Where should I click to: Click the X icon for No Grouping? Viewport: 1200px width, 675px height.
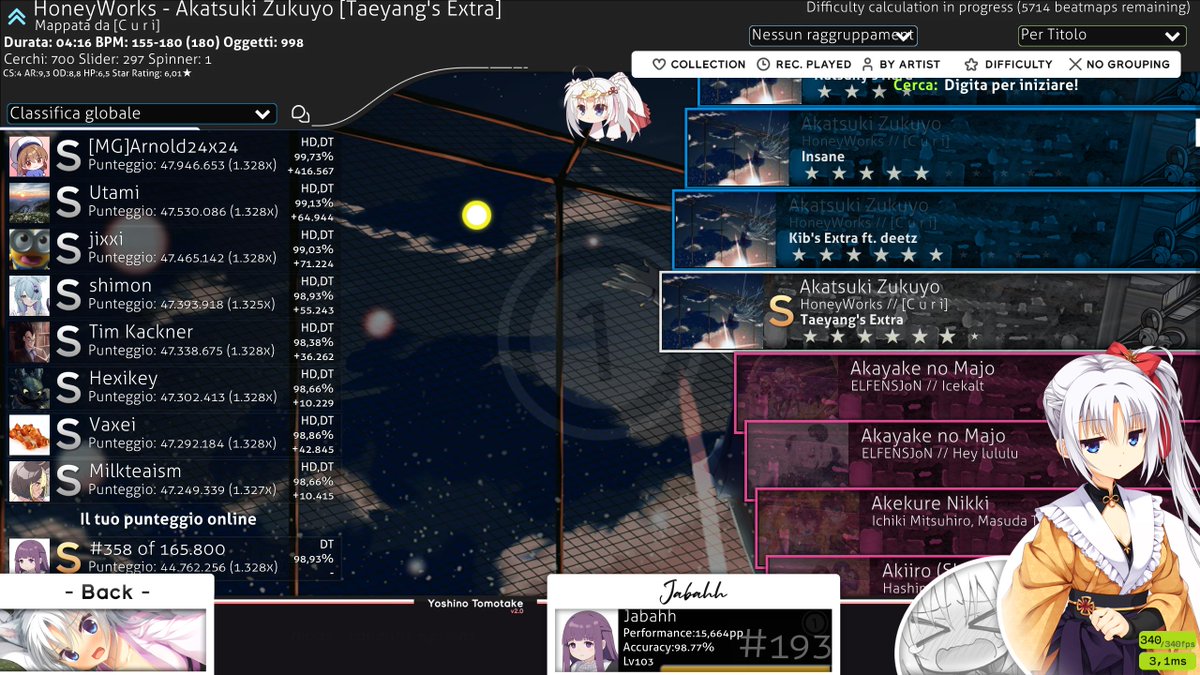[x=1075, y=64]
